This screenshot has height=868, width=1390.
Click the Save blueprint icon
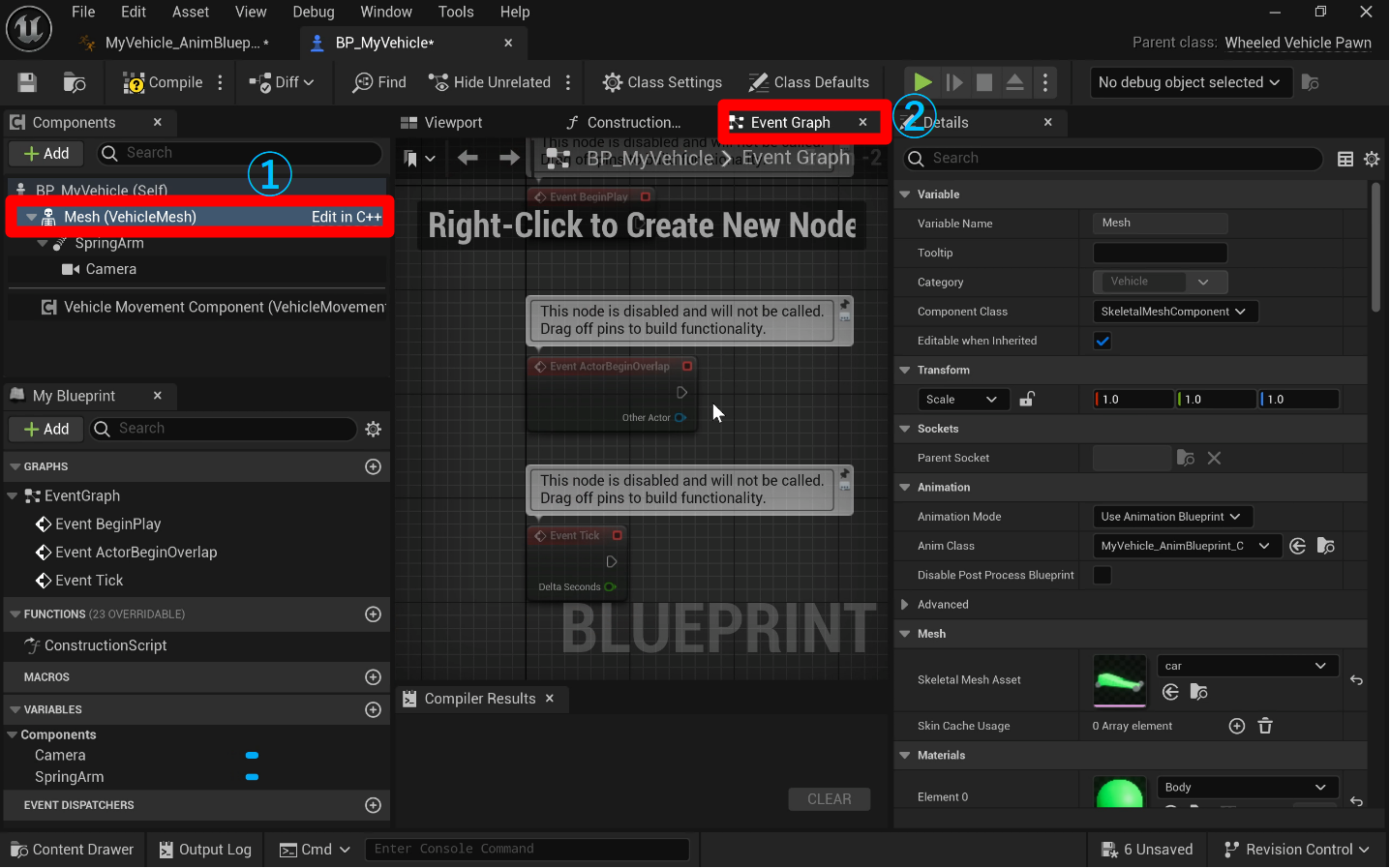tap(27, 82)
